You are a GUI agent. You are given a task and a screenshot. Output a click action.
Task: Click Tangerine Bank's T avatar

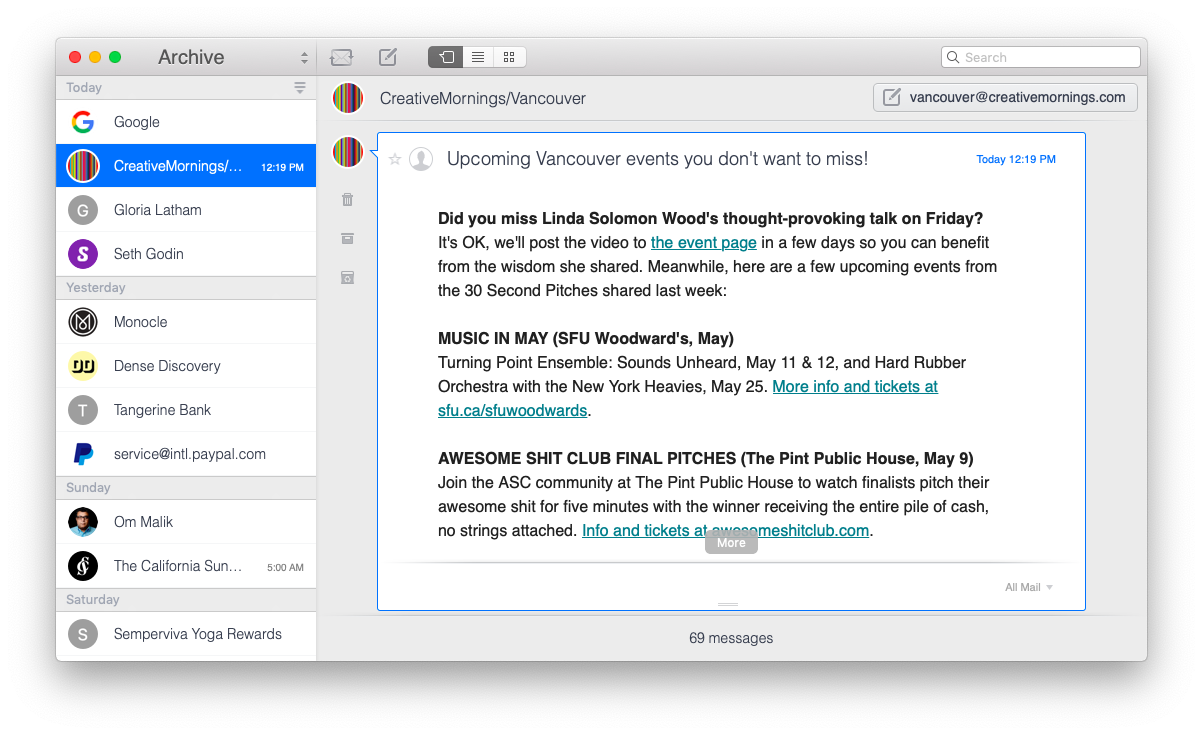(x=83, y=410)
